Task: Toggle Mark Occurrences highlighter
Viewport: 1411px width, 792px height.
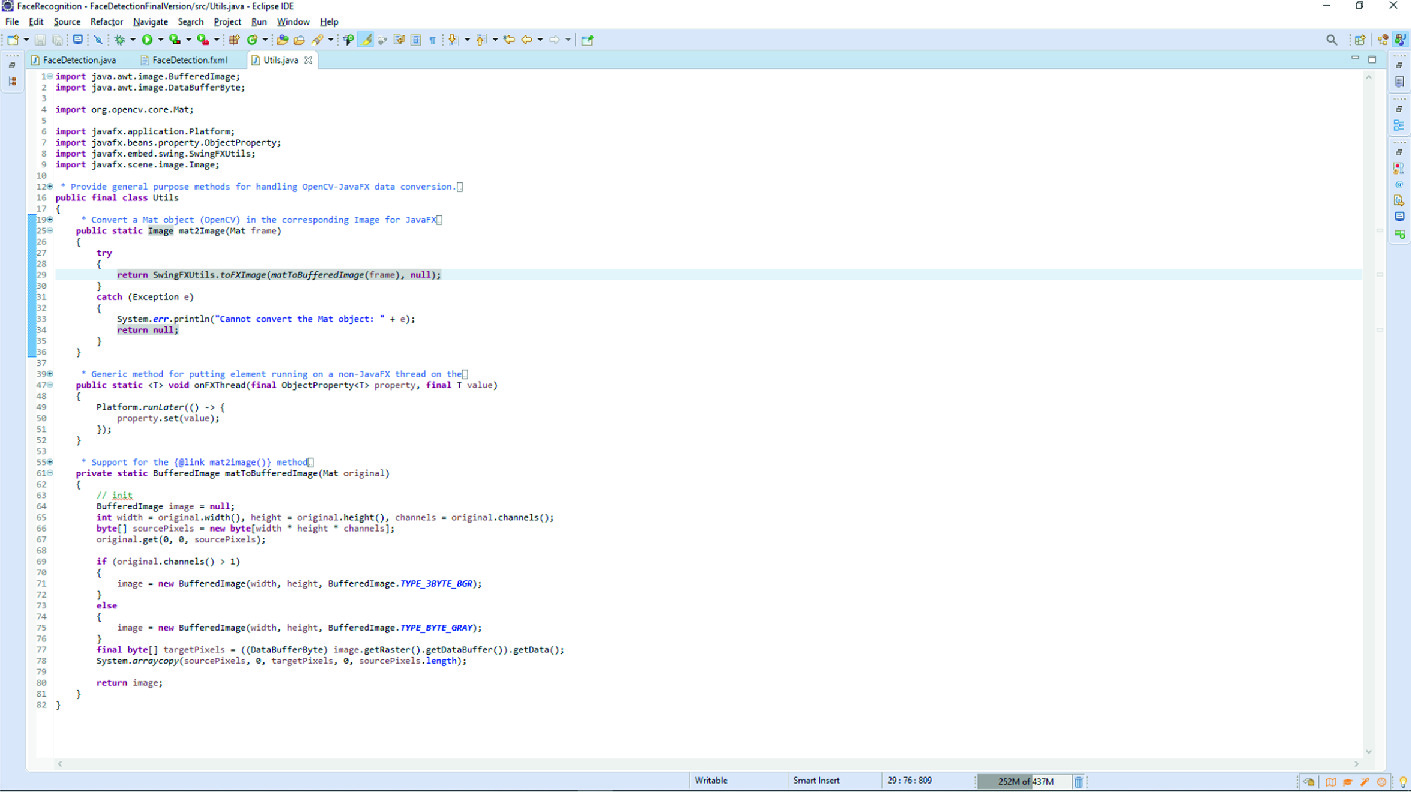Action: click(x=366, y=40)
